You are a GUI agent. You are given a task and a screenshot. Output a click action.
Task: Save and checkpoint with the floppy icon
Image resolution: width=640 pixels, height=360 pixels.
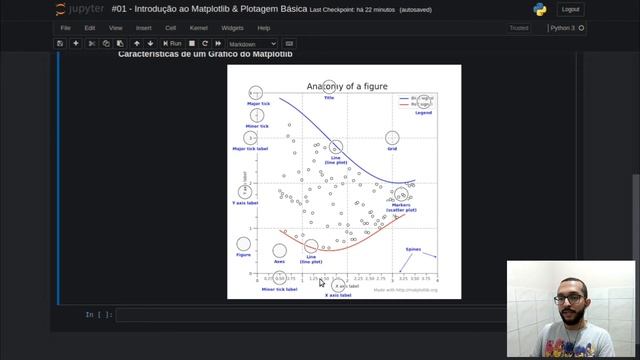[x=60, y=44]
